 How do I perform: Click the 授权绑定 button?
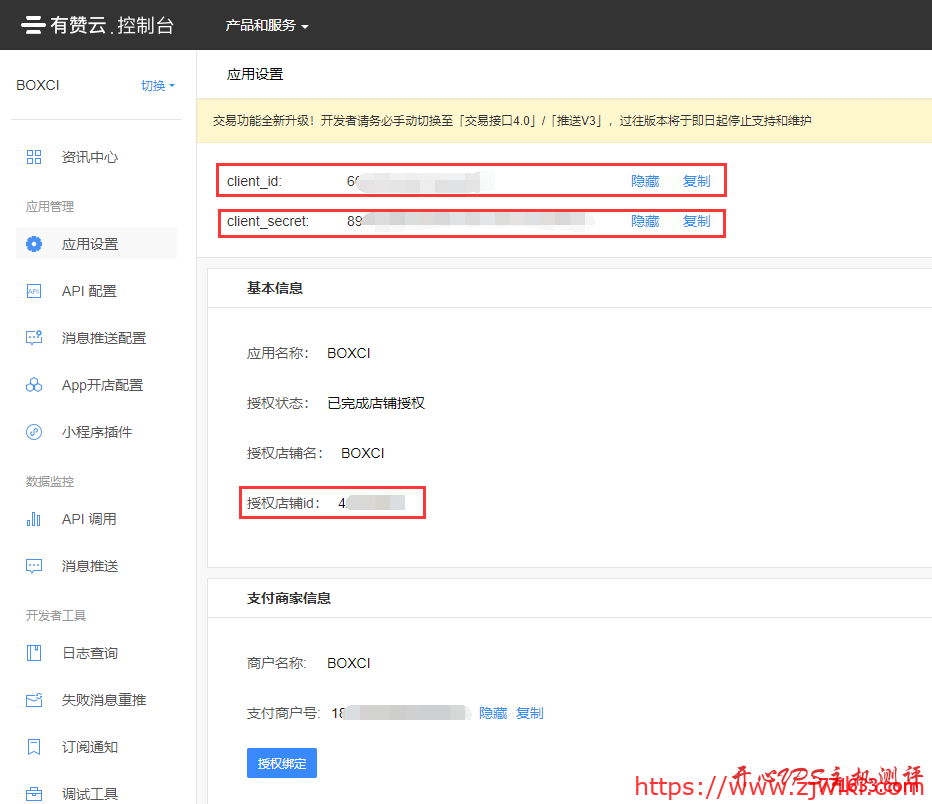(x=281, y=762)
